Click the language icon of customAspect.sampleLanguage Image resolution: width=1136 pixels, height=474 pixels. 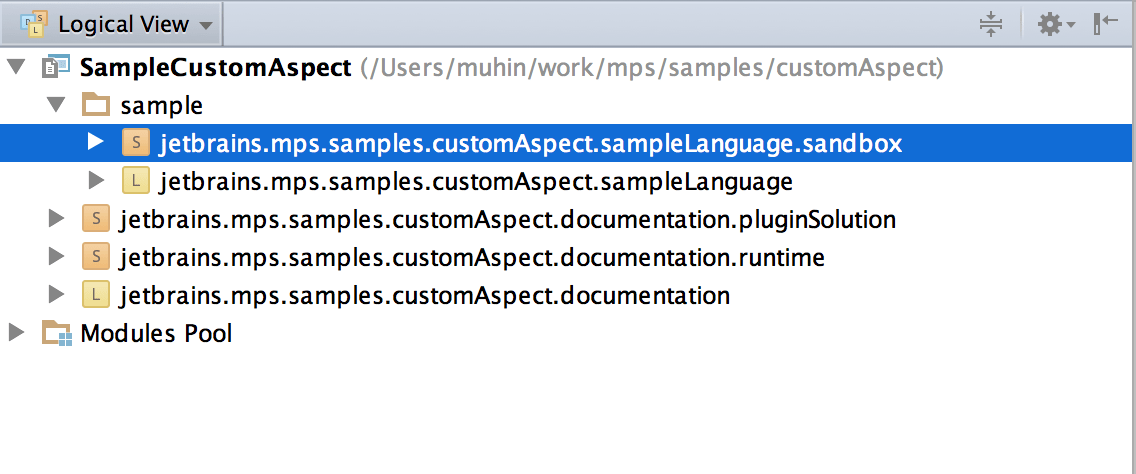click(135, 181)
